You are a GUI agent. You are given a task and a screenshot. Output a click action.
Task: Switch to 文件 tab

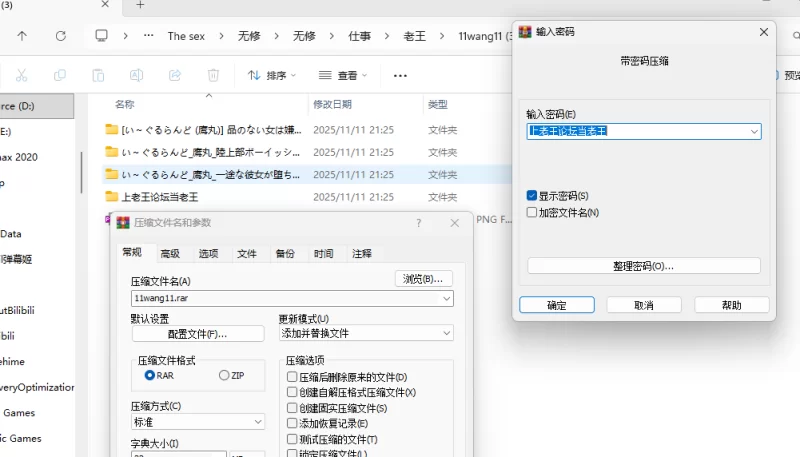click(x=246, y=253)
